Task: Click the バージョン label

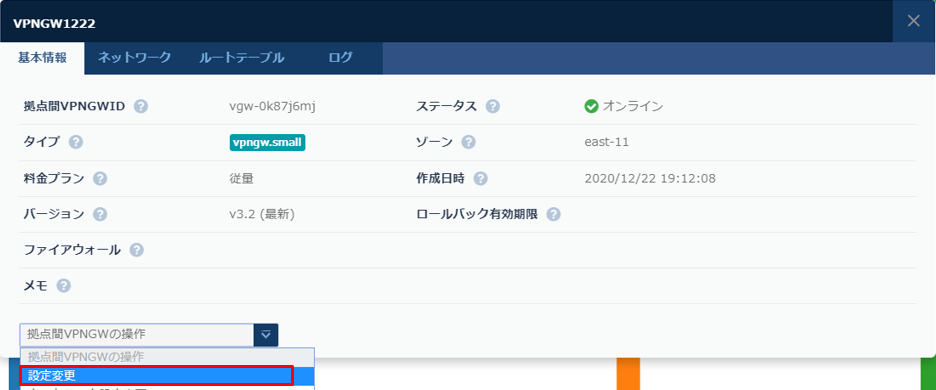Action: tap(54, 214)
